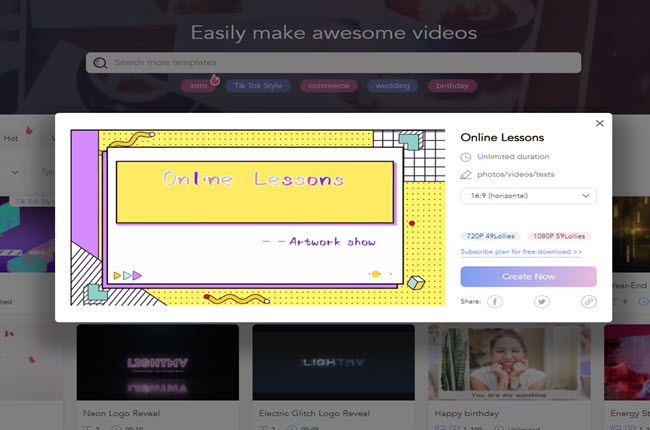The height and width of the screenshot is (430, 650).
Task: Choose the Tik Tok Style tag
Action: [x=258, y=86]
